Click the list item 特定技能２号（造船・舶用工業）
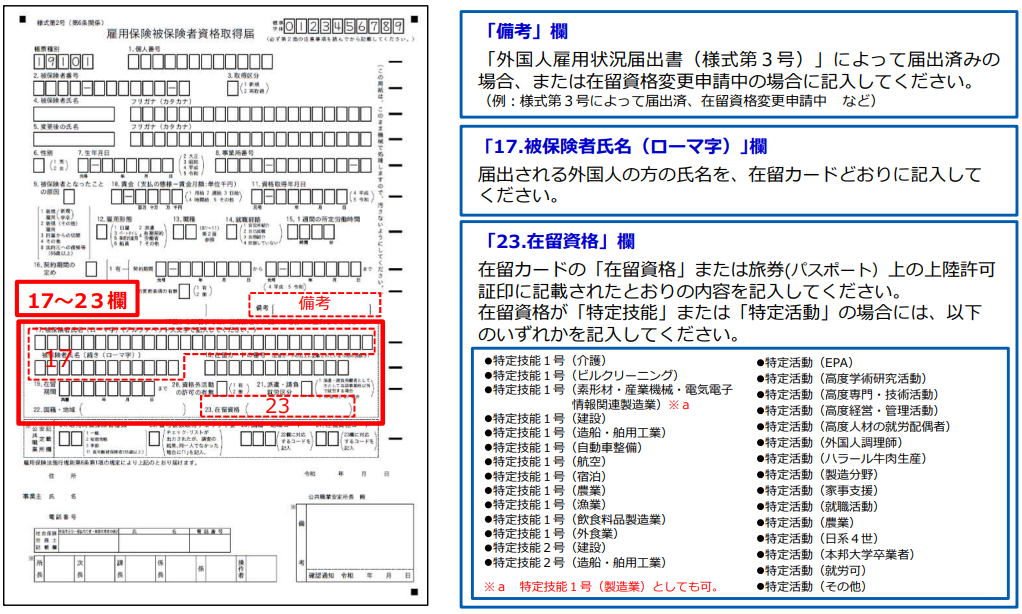1022x614 pixels. click(x=574, y=563)
